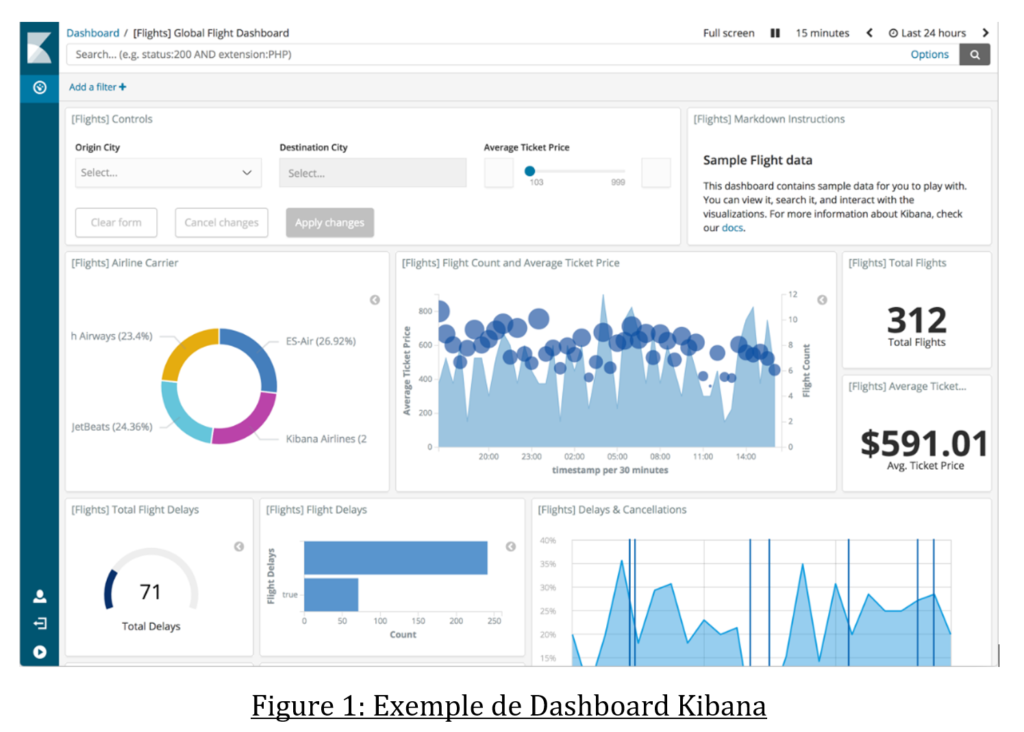Open the Destination City select box
Screen dimensions: 1024x732
coord(373,173)
